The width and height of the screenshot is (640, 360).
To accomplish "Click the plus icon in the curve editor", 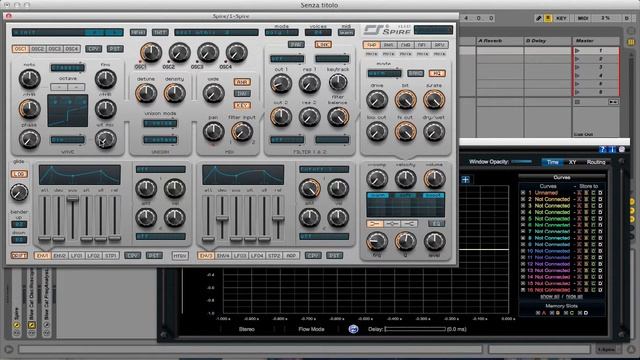I will 465,180.
